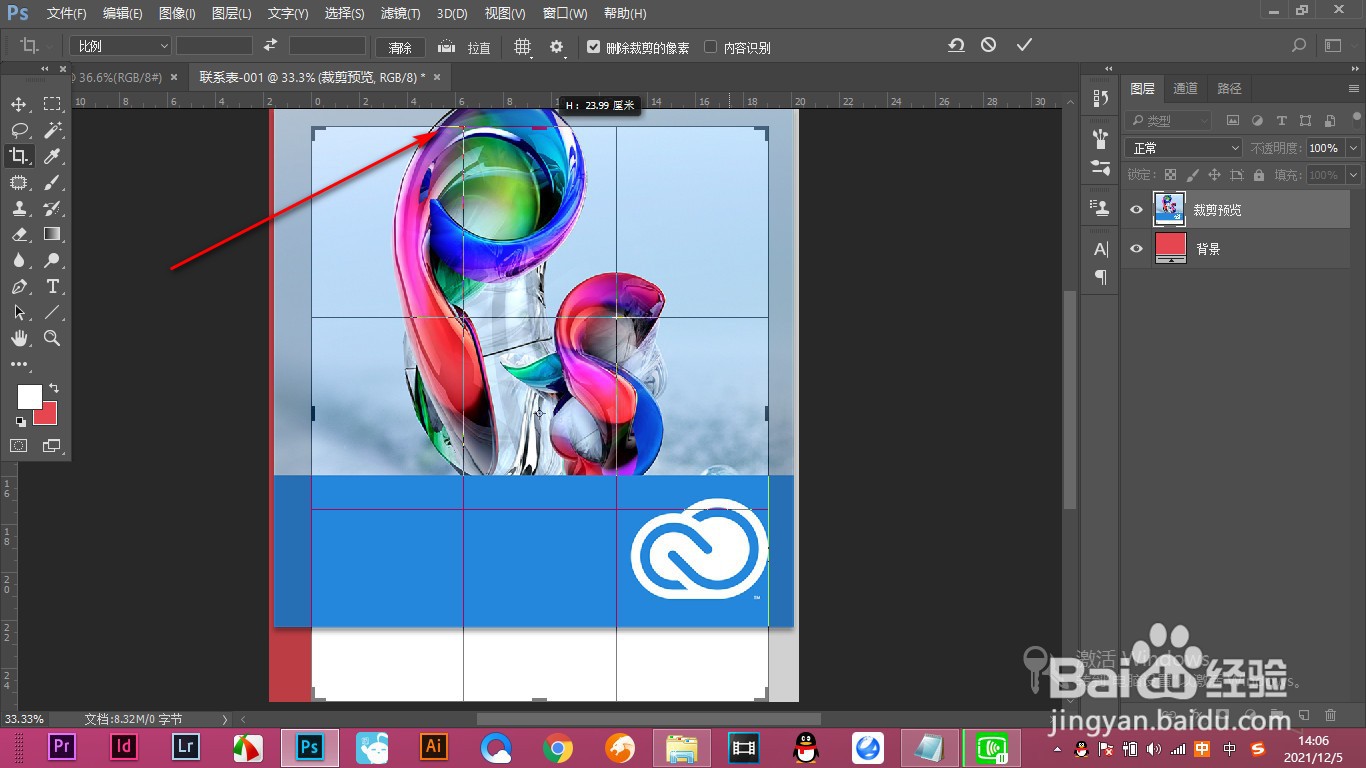Reset the crop box
The width and height of the screenshot is (1366, 768).
tap(956, 45)
